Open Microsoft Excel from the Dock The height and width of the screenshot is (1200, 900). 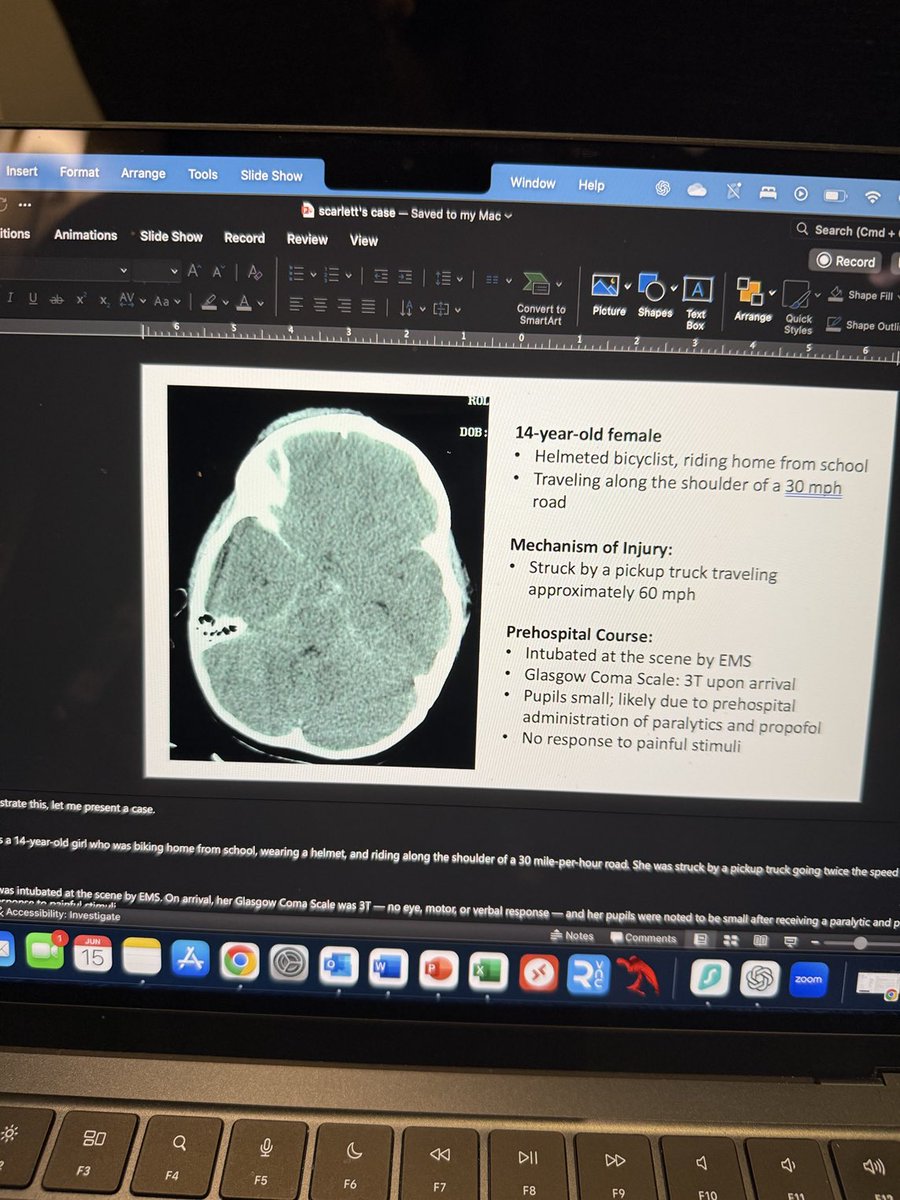488,970
